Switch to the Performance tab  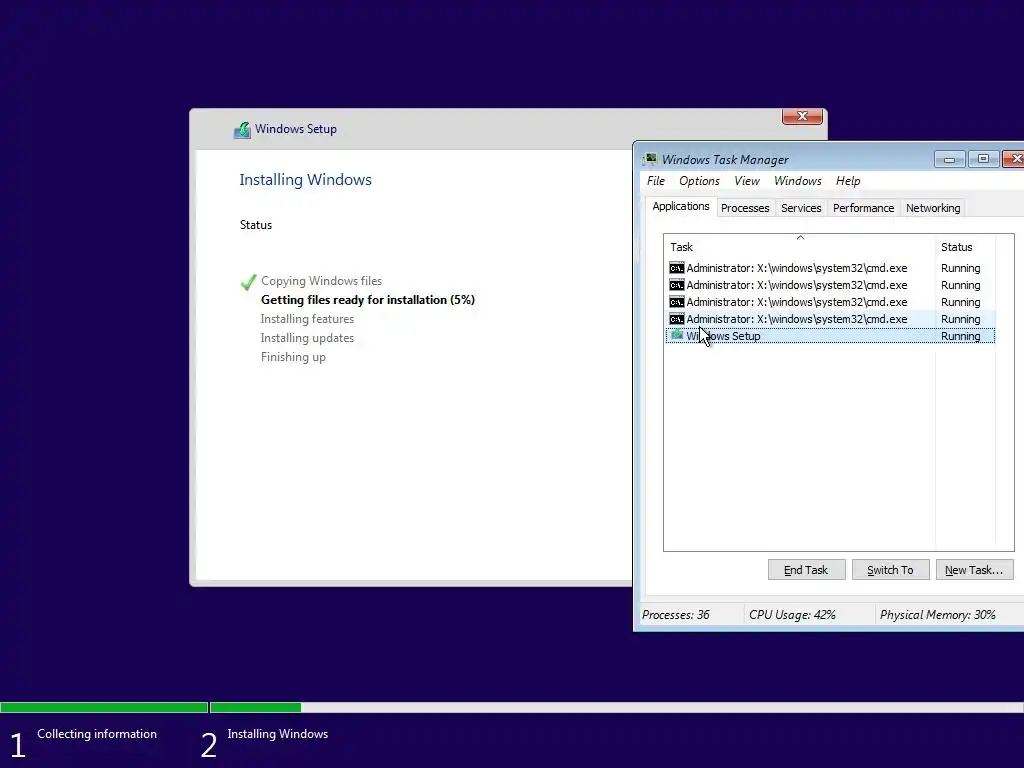[x=863, y=208]
